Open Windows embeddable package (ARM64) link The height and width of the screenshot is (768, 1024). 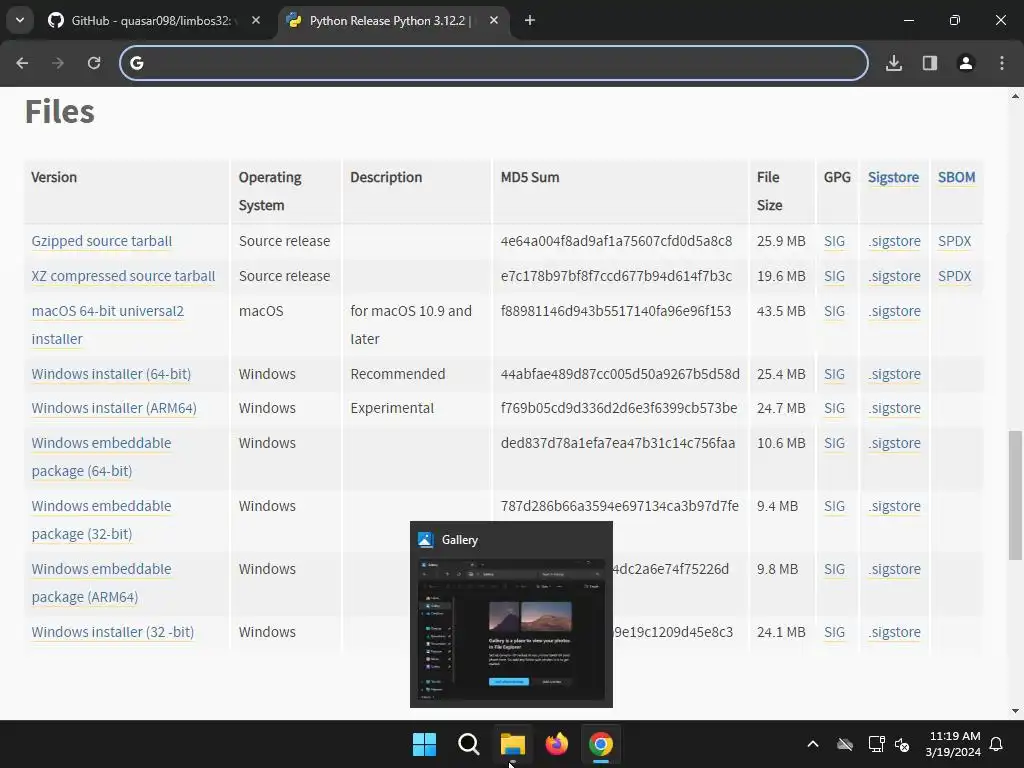coord(101,583)
